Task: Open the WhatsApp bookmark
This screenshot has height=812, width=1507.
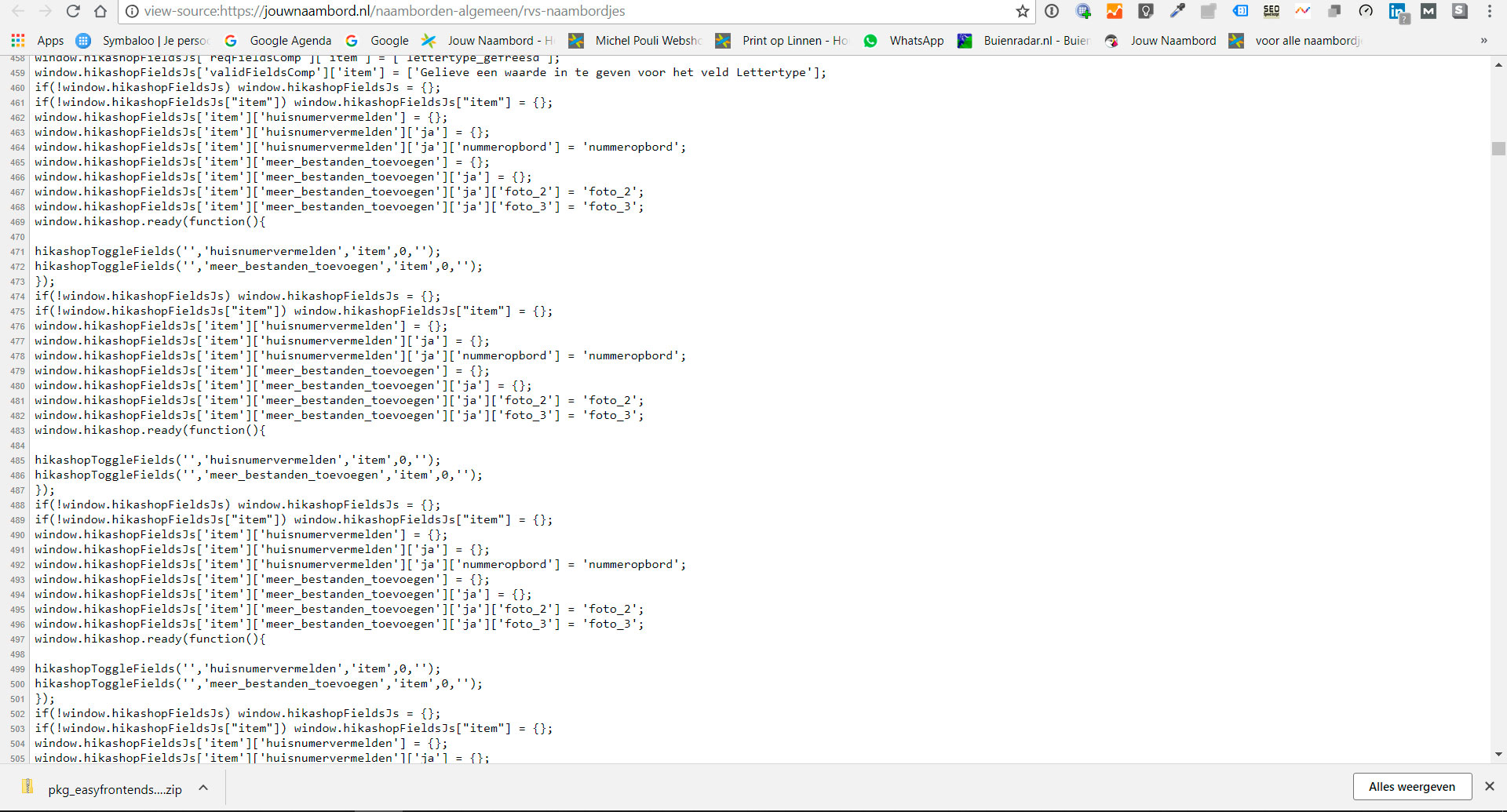Action: coord(903,41)
